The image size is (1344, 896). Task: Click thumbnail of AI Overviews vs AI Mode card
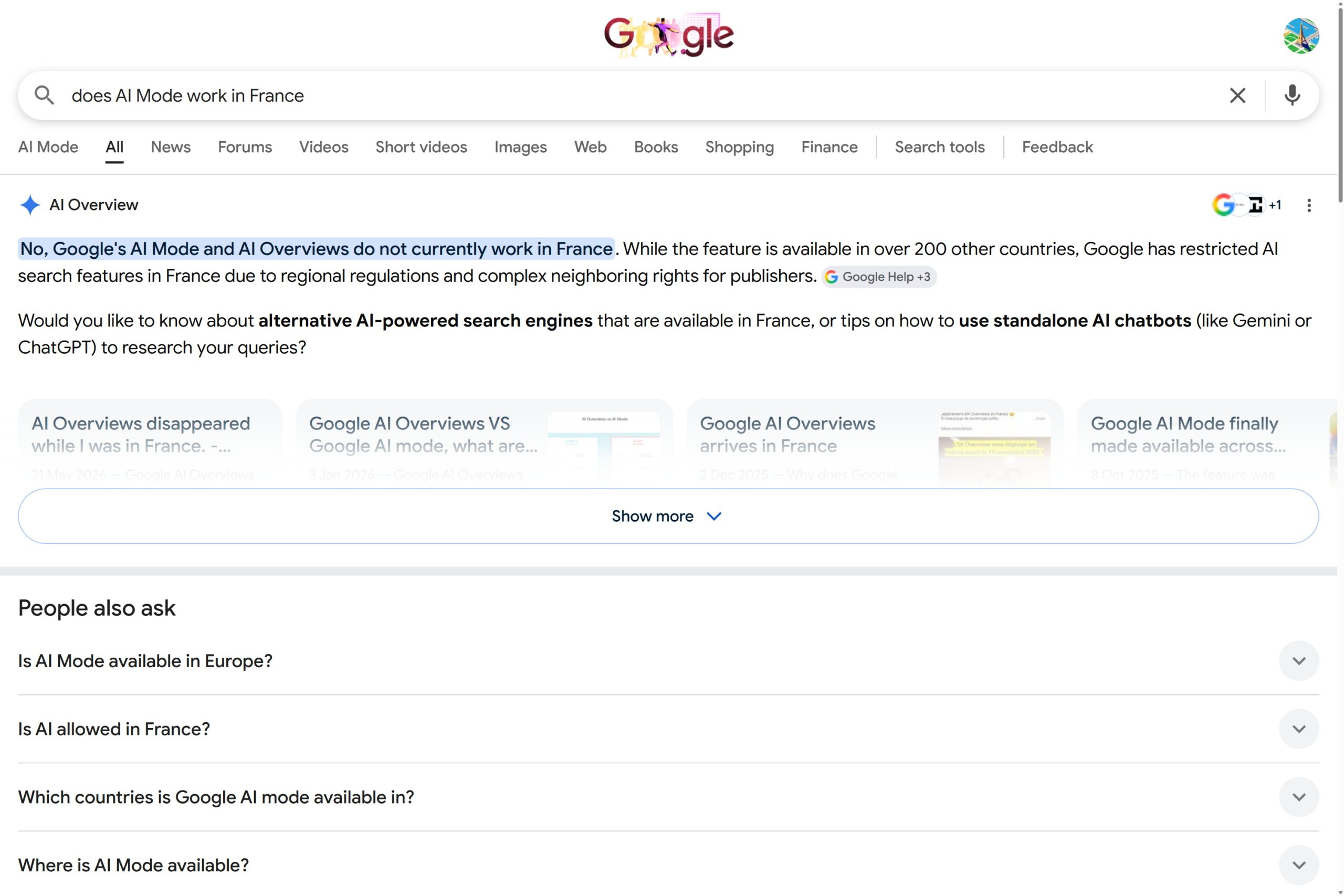coord(603,449)
